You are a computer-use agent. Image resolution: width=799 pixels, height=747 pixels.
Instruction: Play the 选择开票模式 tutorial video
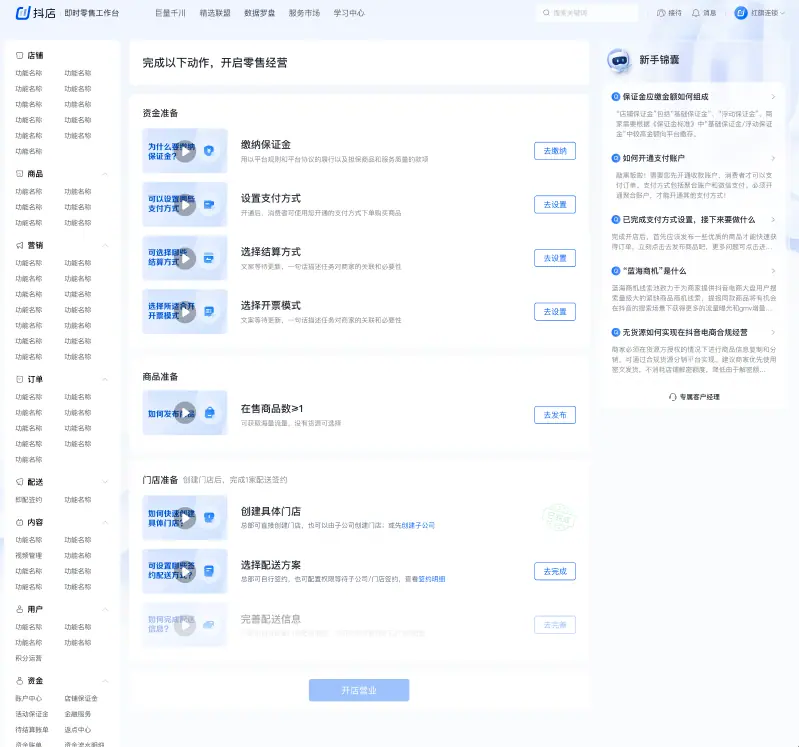(185, 312)
